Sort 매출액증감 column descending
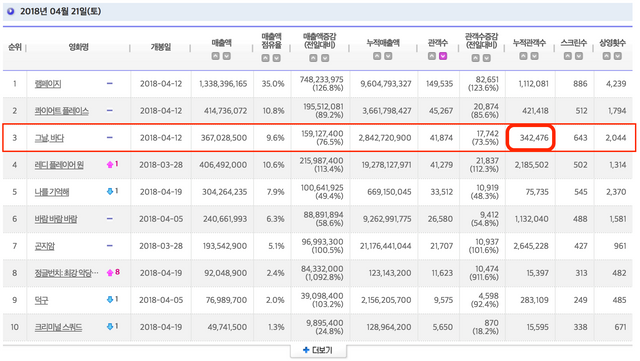The width and height of the screenshot is (640, 361). coord(325,58)
